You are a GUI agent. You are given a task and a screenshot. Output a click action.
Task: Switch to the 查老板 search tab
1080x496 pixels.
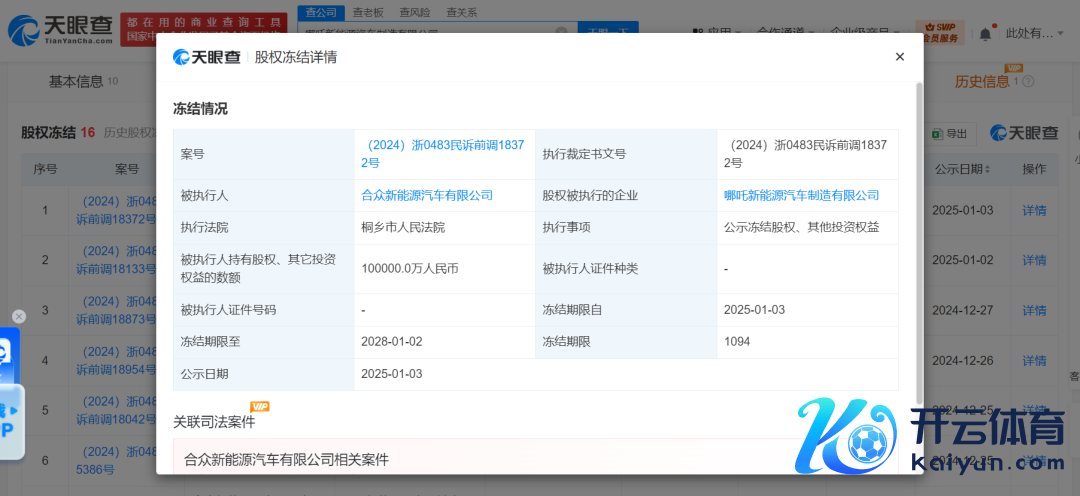pos(369,12)
